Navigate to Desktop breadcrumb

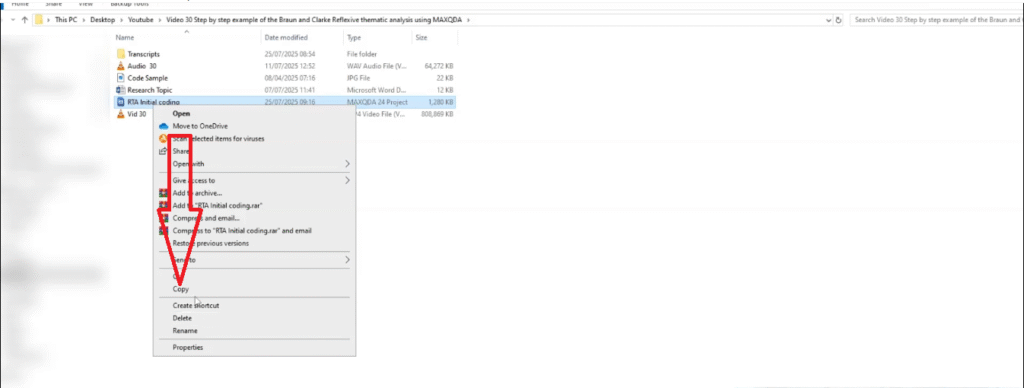pos(103,20)
